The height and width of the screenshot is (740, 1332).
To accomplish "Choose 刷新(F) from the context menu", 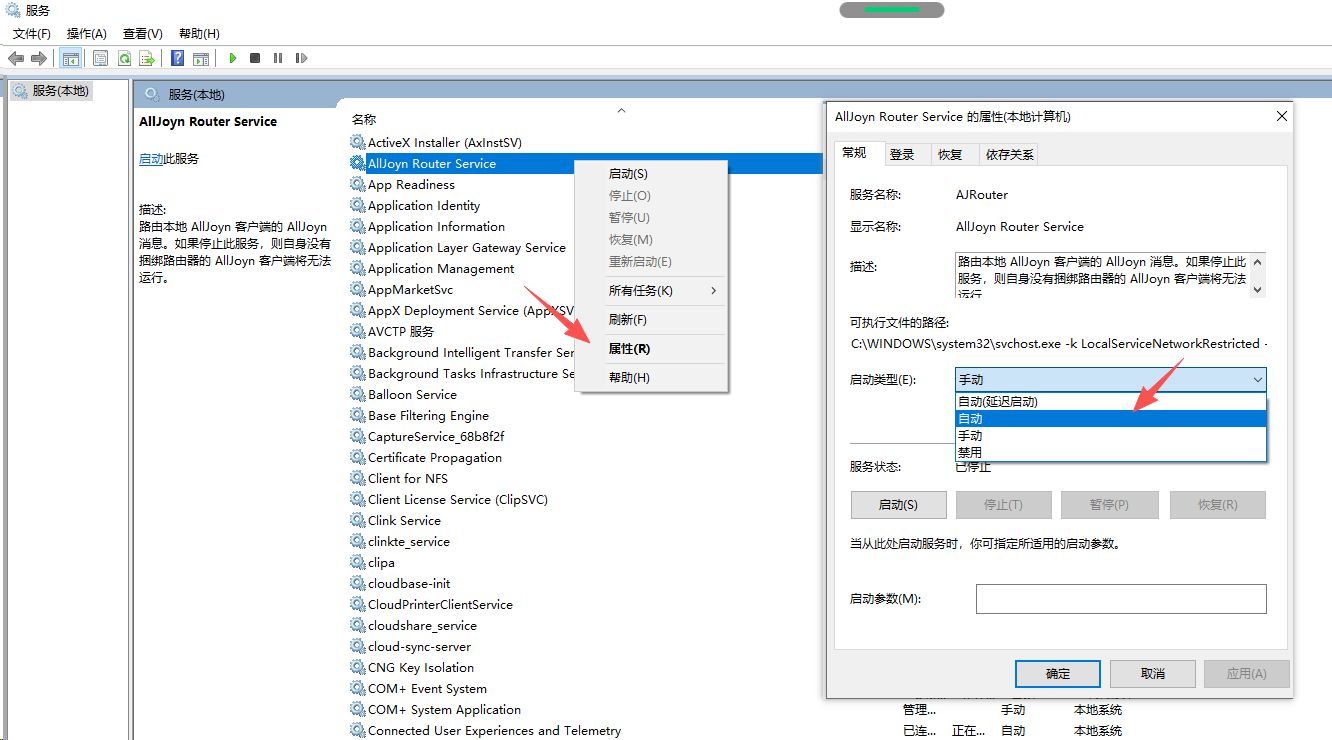I will click(x=652, y=320).
